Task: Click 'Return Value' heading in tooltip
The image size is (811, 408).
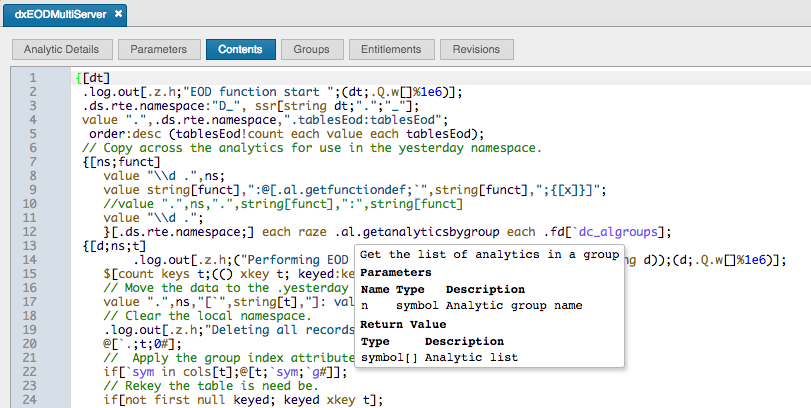Action: point(403,324)
